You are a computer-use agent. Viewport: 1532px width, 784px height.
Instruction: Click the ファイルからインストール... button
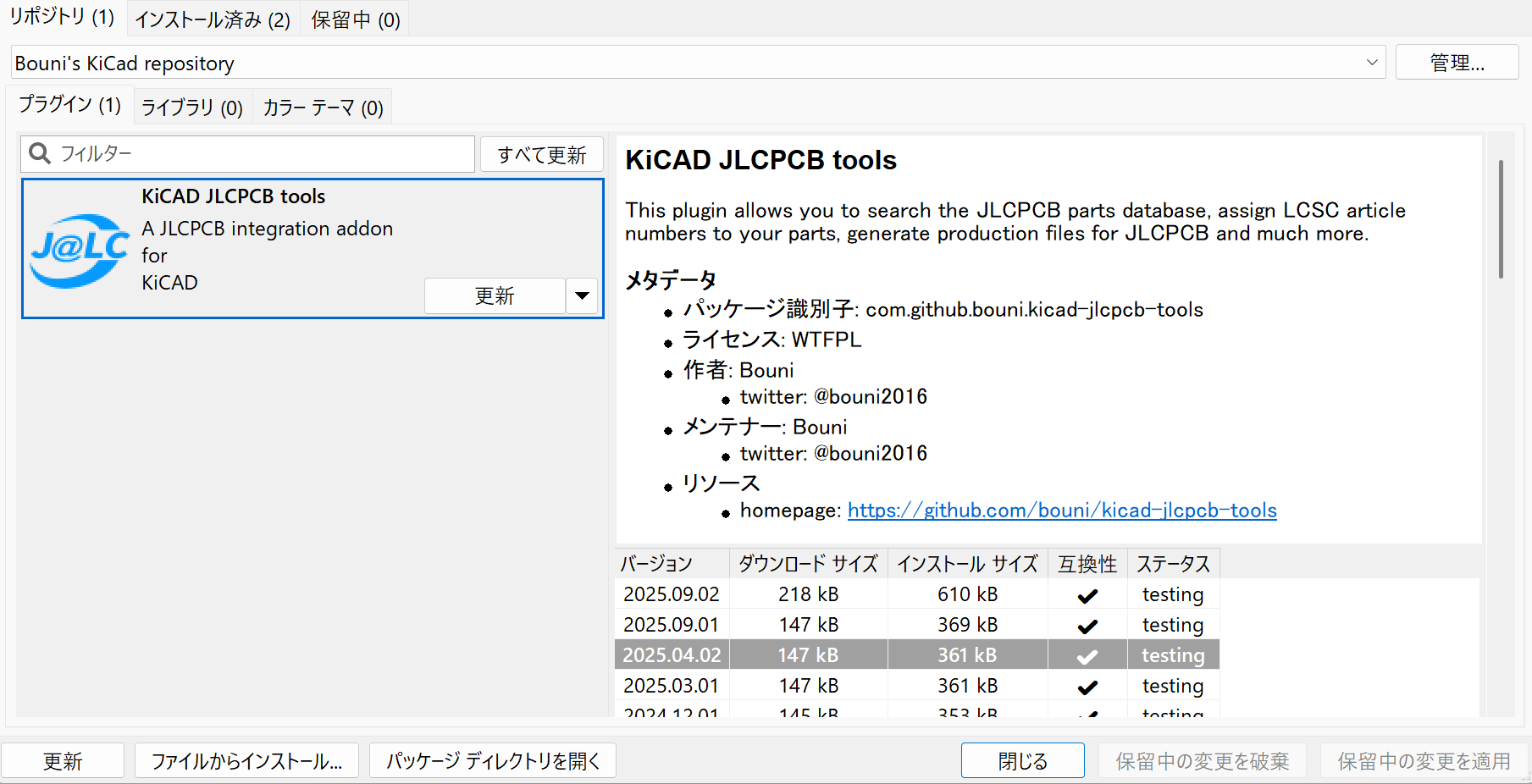246,760
